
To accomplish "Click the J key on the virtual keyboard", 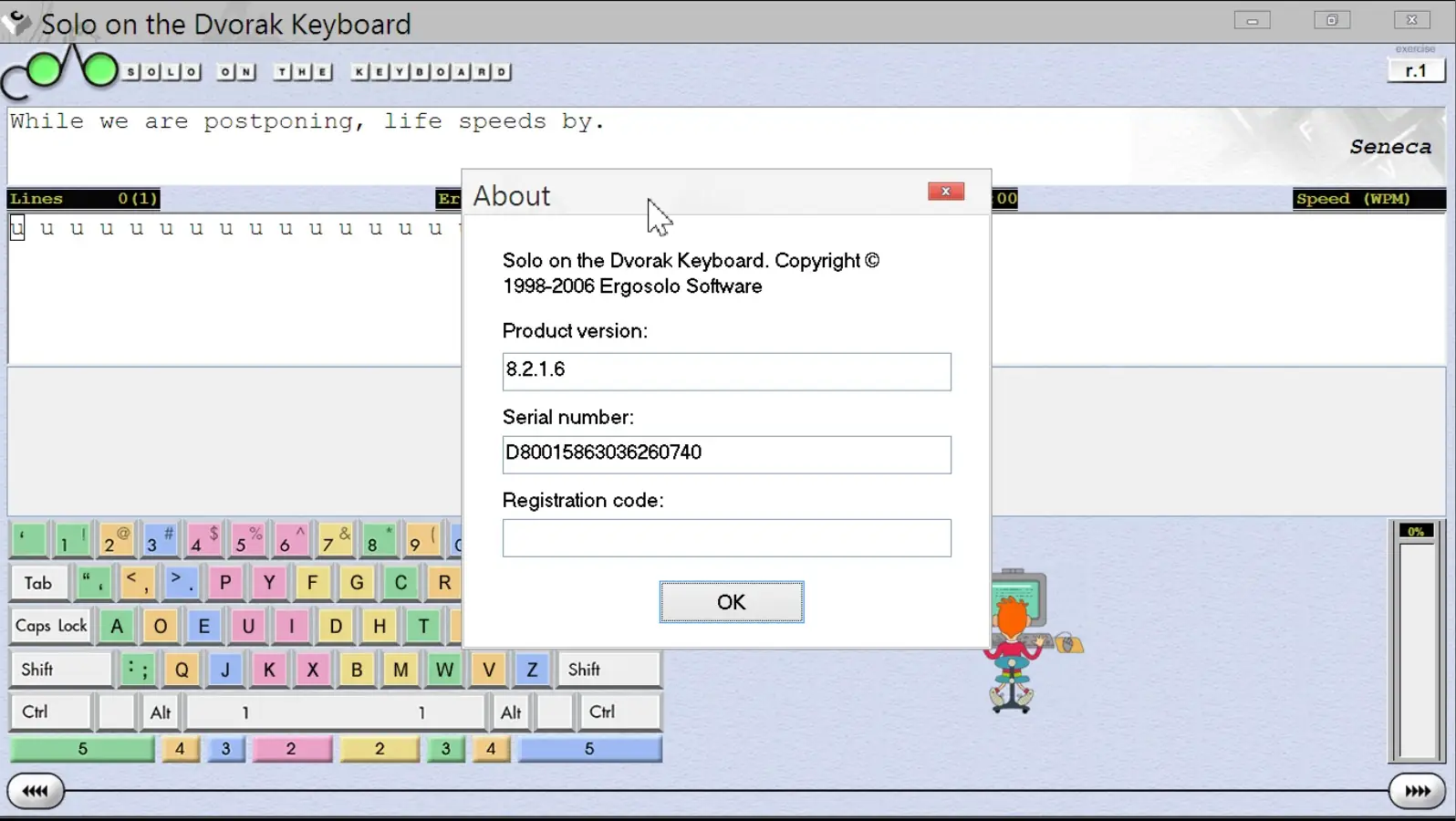I will point(225,670).
